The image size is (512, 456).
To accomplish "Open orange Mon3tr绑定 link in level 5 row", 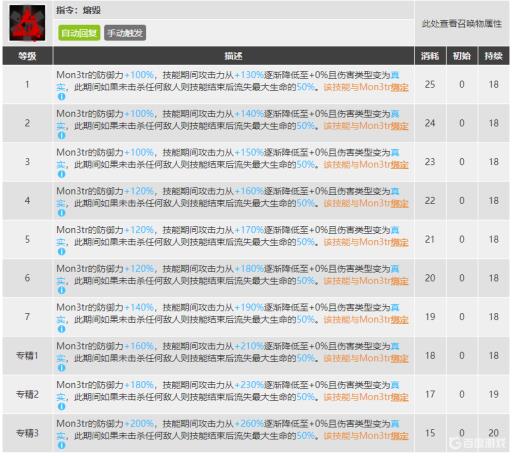I will click(384, 242).
